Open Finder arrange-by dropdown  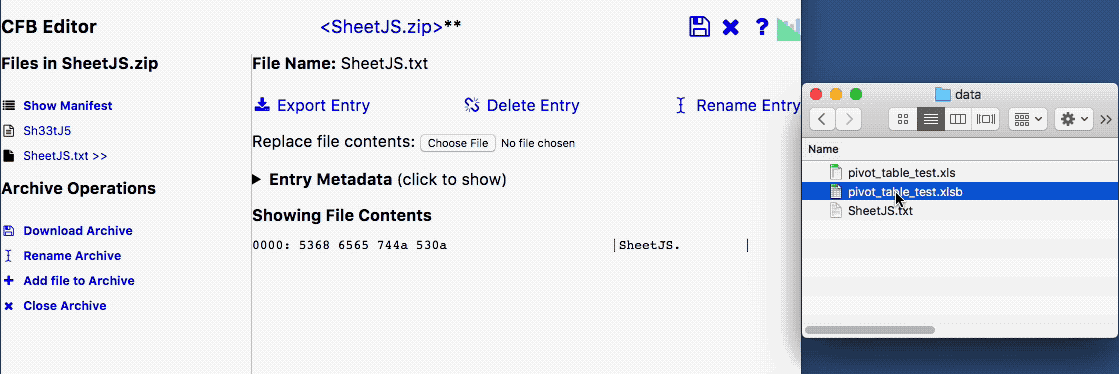click(1028, 119)
